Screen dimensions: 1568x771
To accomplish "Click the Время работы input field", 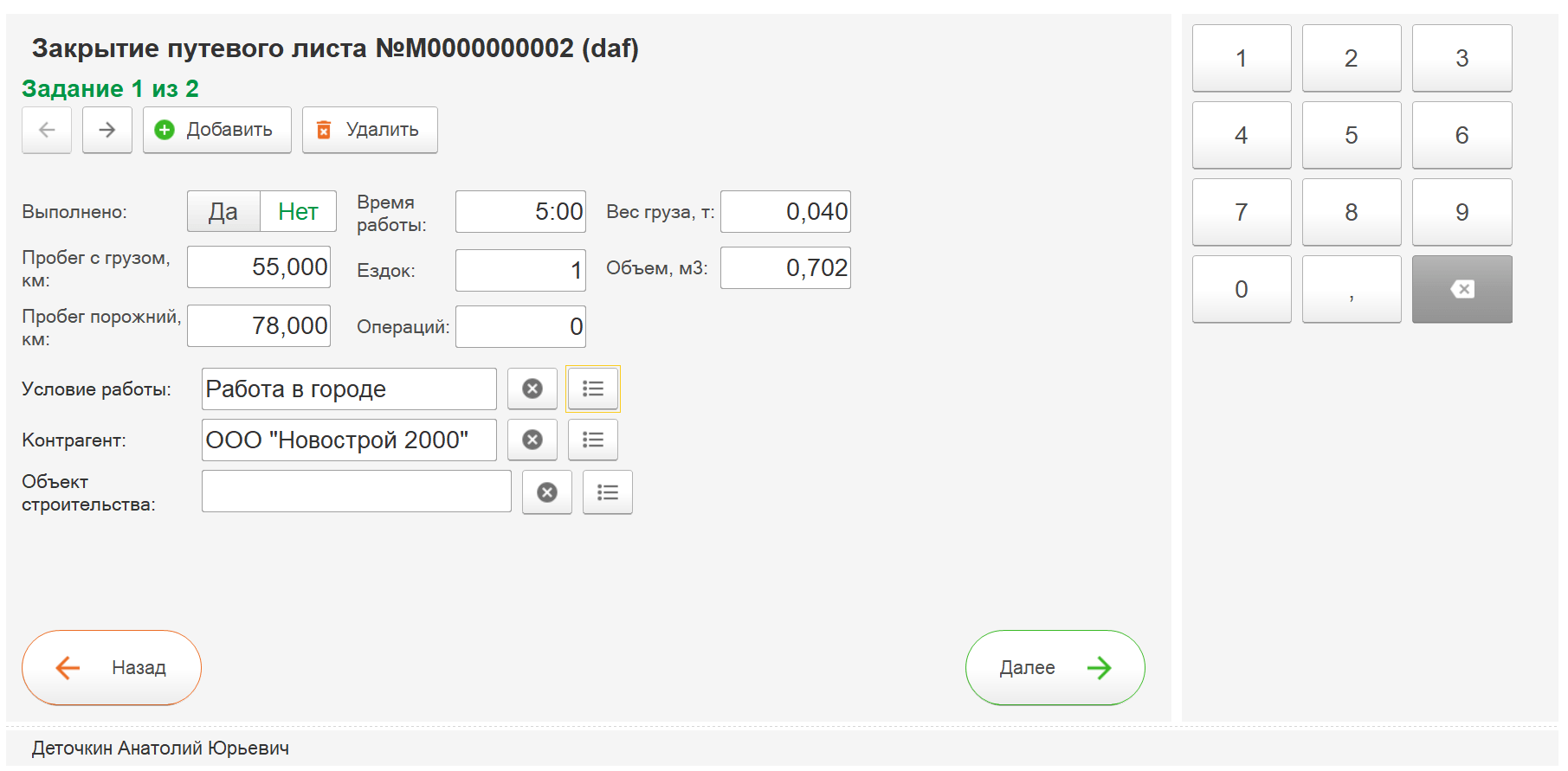I will click(x=520, y=212).
